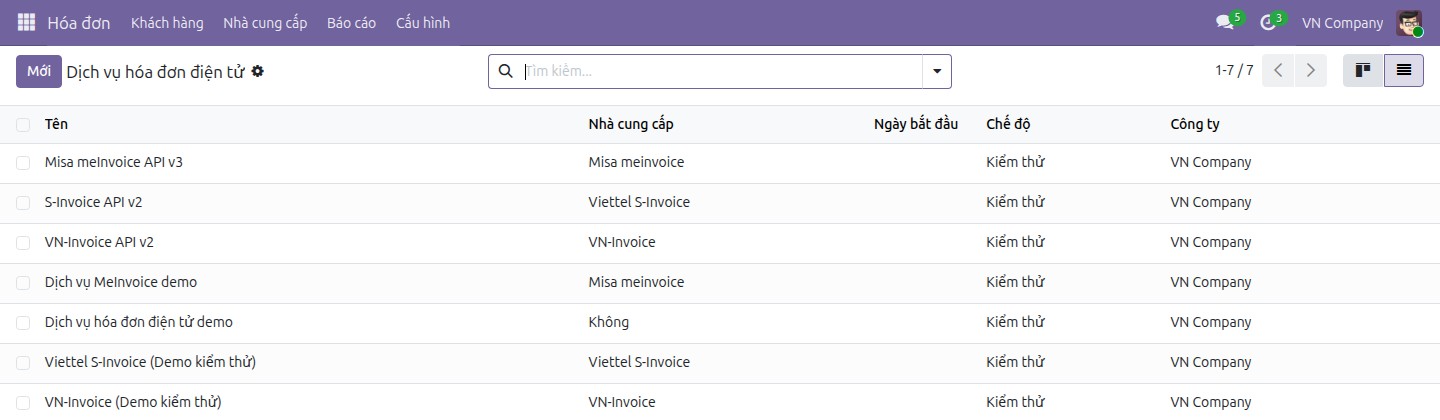Select the S-Invoice API v2 row checkbox
Screen dimensions: 1440x420
23,202
